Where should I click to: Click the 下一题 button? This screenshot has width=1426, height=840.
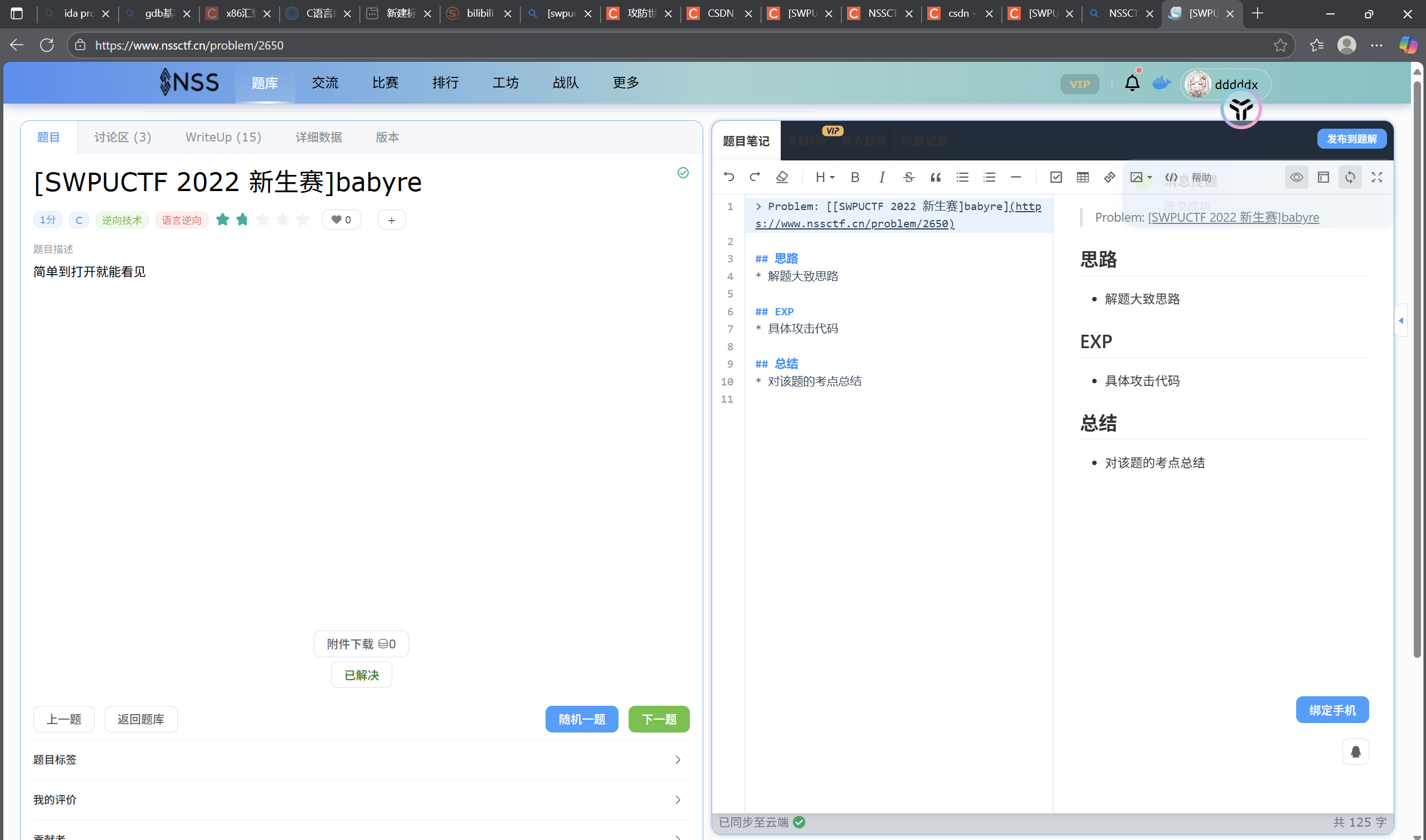pos(658,719)
